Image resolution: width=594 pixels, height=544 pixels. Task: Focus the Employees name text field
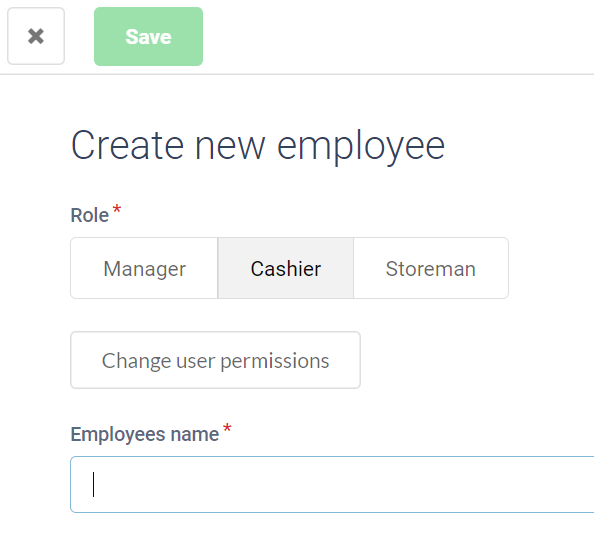coord(332,485)
